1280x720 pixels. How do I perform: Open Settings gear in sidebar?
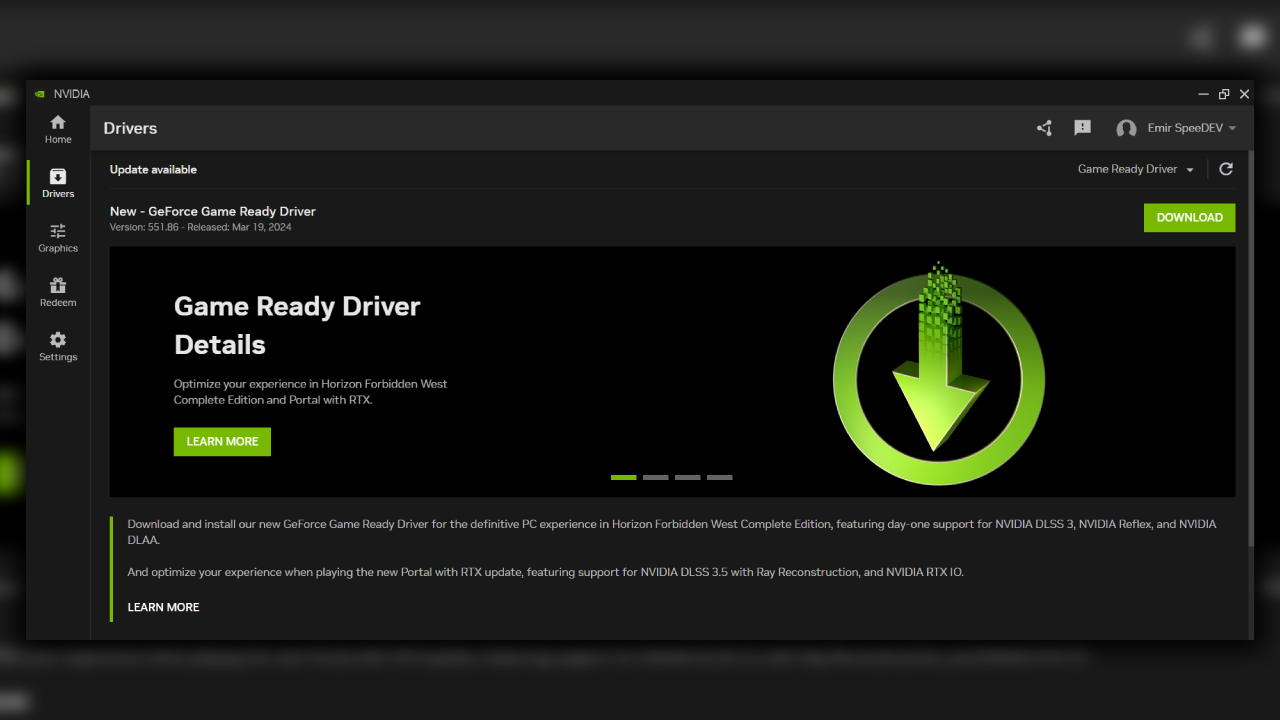(x=58, y=346)
